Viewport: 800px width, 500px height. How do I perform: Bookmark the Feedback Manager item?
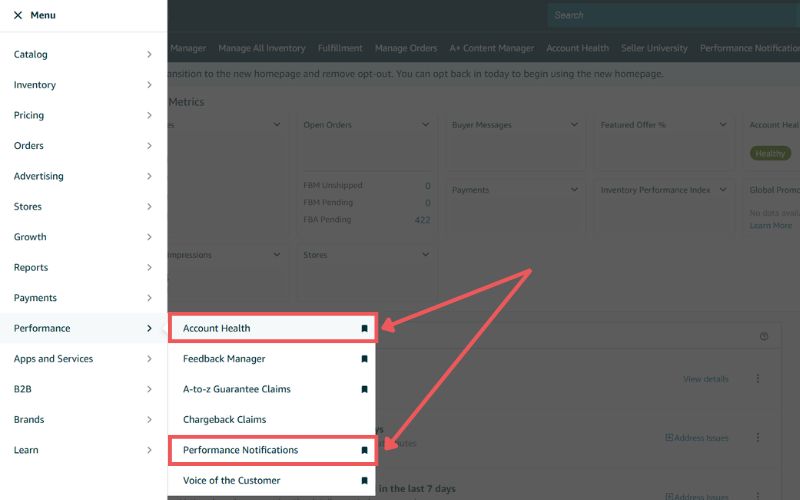coord(364,359)
